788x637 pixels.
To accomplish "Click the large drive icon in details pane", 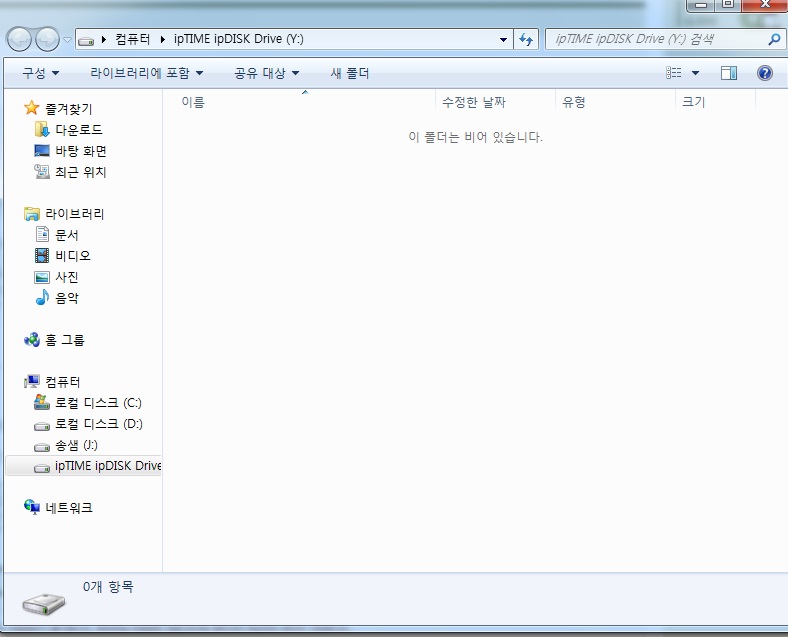I will pos(44,603).
